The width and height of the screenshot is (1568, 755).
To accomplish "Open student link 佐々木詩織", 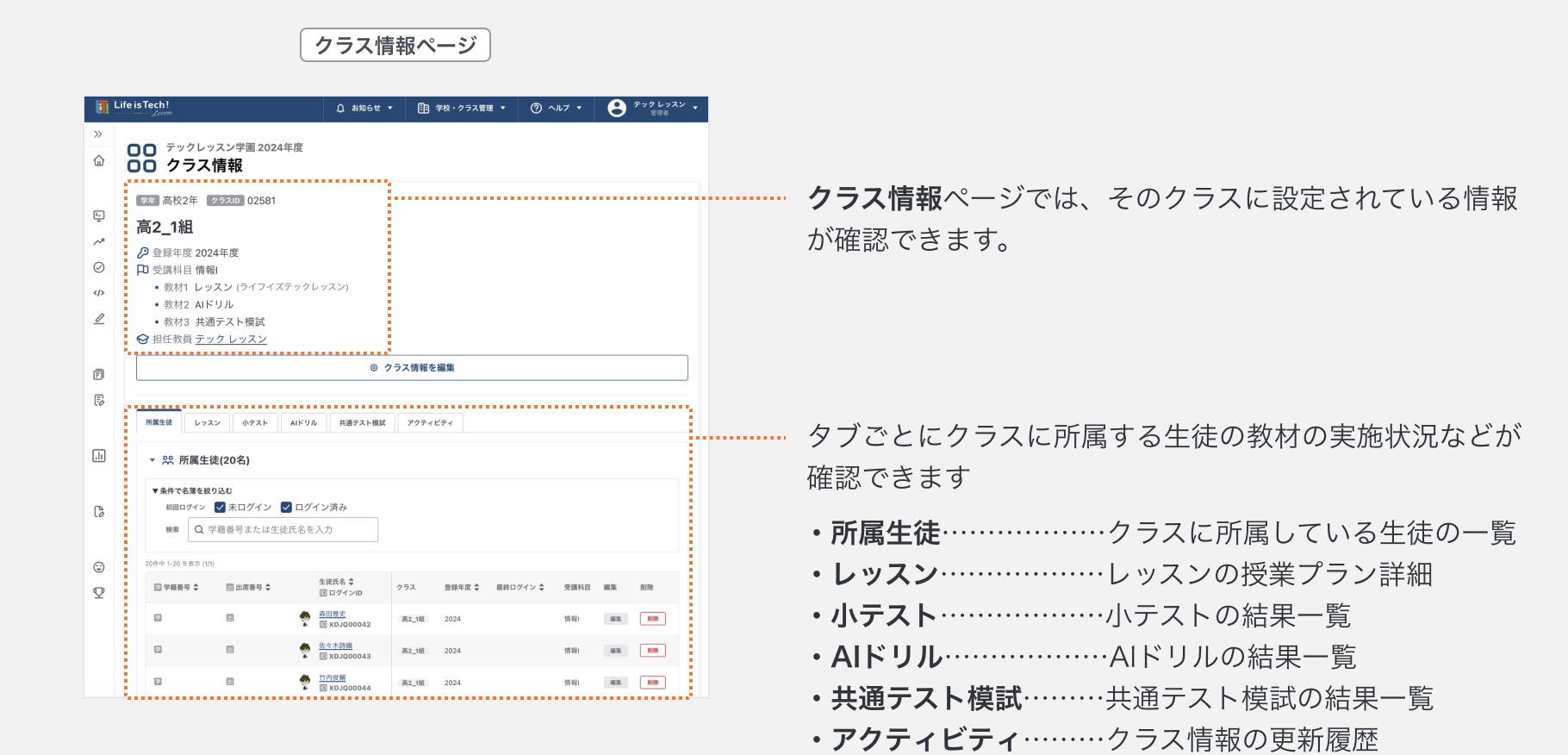I will tap(336, 646).
